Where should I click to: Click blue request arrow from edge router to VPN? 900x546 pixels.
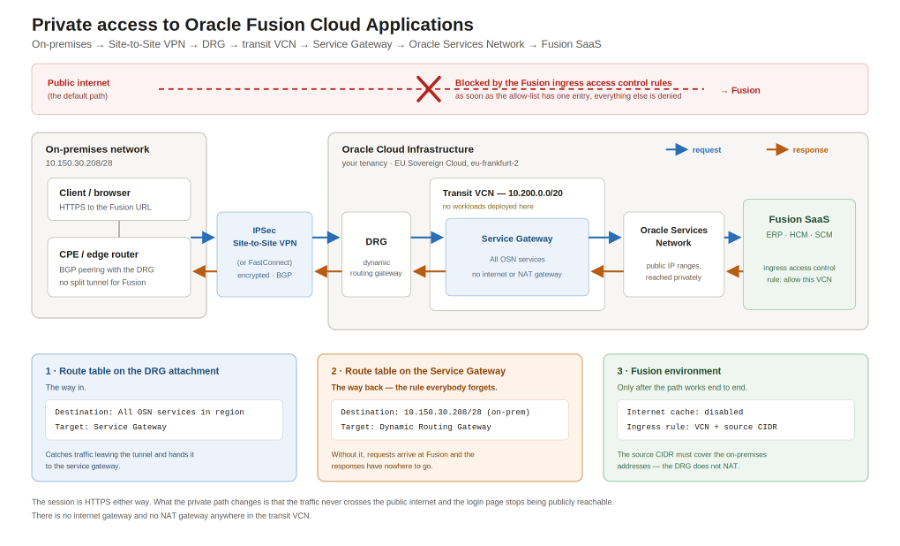click(203, 237)
